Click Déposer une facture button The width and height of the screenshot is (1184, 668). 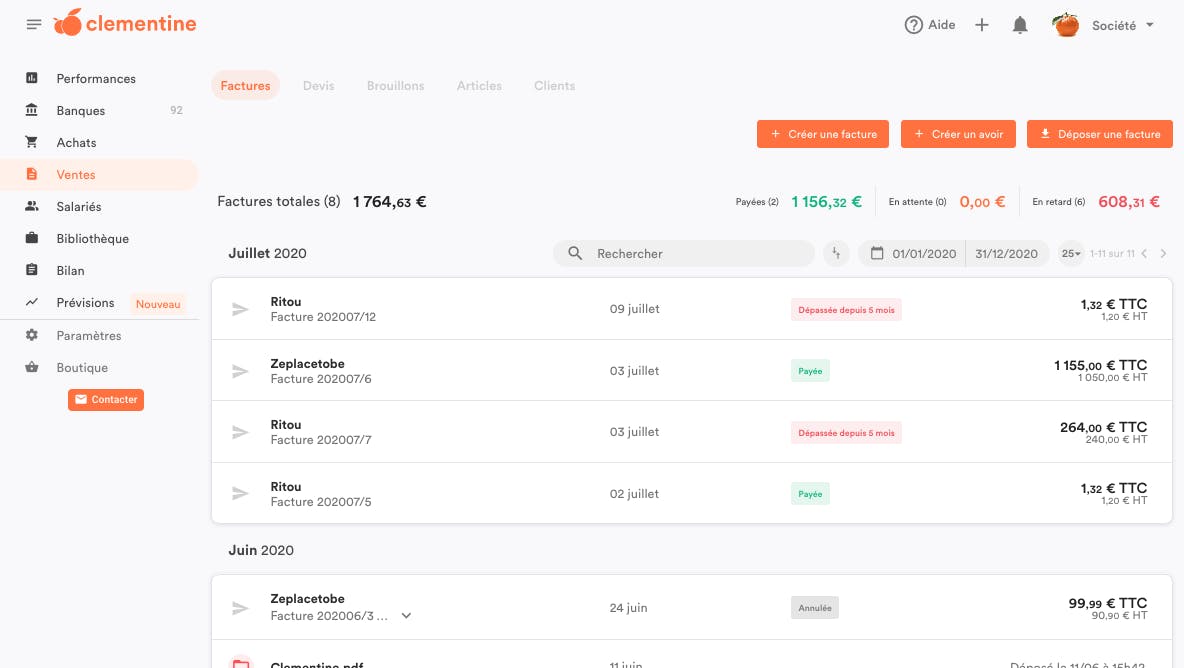coord(1099,134)
